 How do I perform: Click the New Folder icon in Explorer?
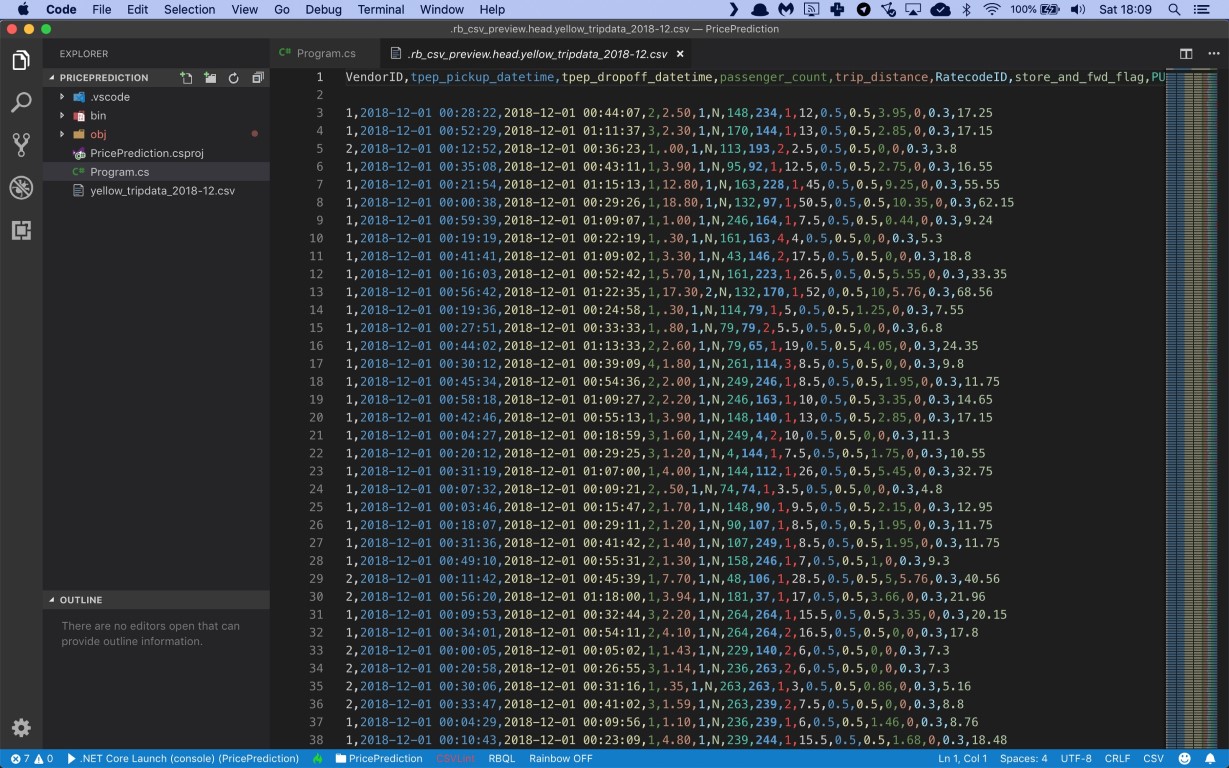(210, 78)
